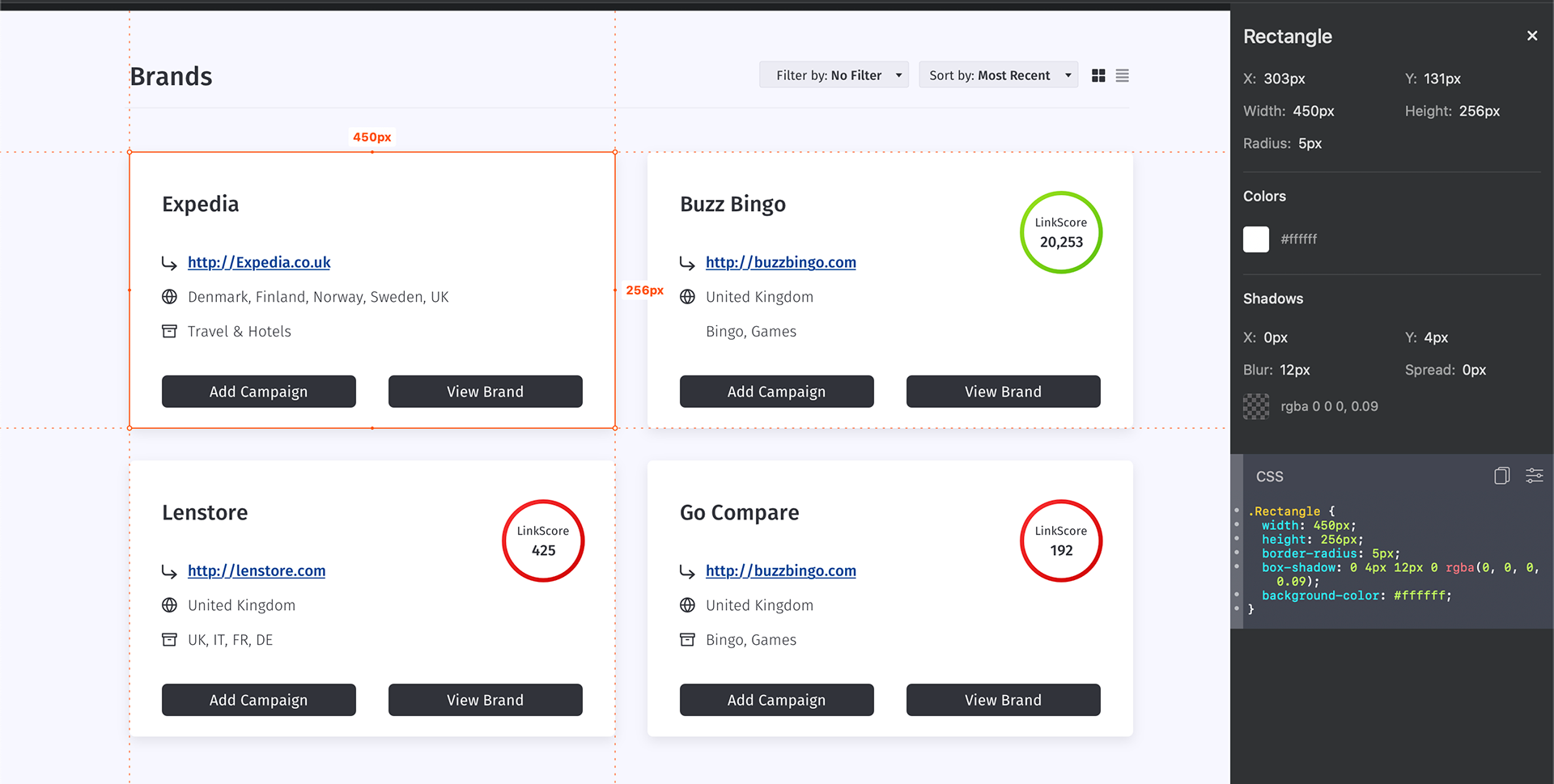The height and width of the screenshot is (784, 1554).
Task: Click Lenstore LinkScore 425 circle
Action: tap(543, 540)
